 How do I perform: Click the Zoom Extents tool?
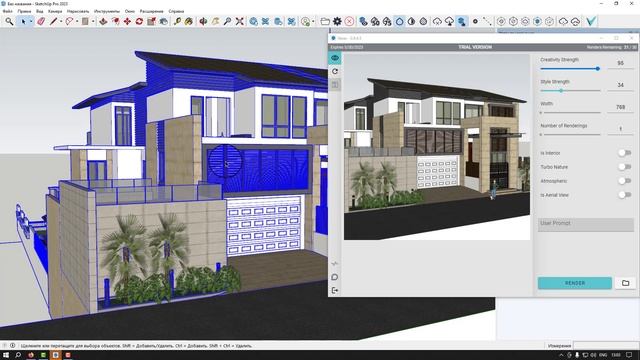(240, 21)
